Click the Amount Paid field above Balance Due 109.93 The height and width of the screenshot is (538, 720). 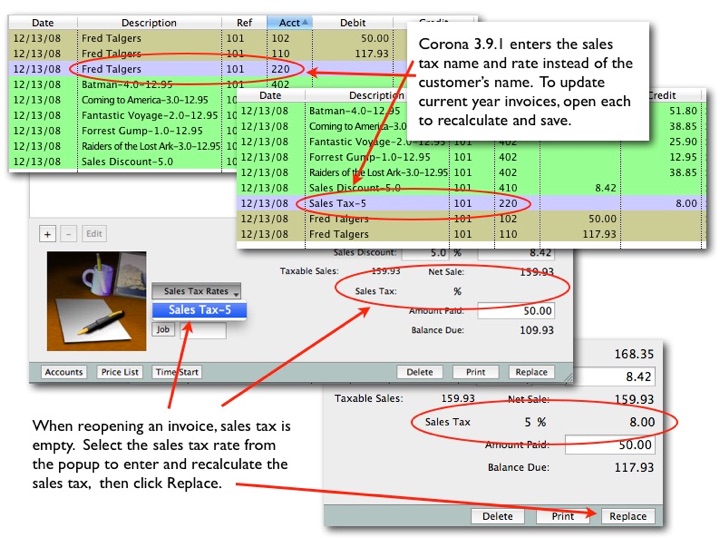[516, 311]
